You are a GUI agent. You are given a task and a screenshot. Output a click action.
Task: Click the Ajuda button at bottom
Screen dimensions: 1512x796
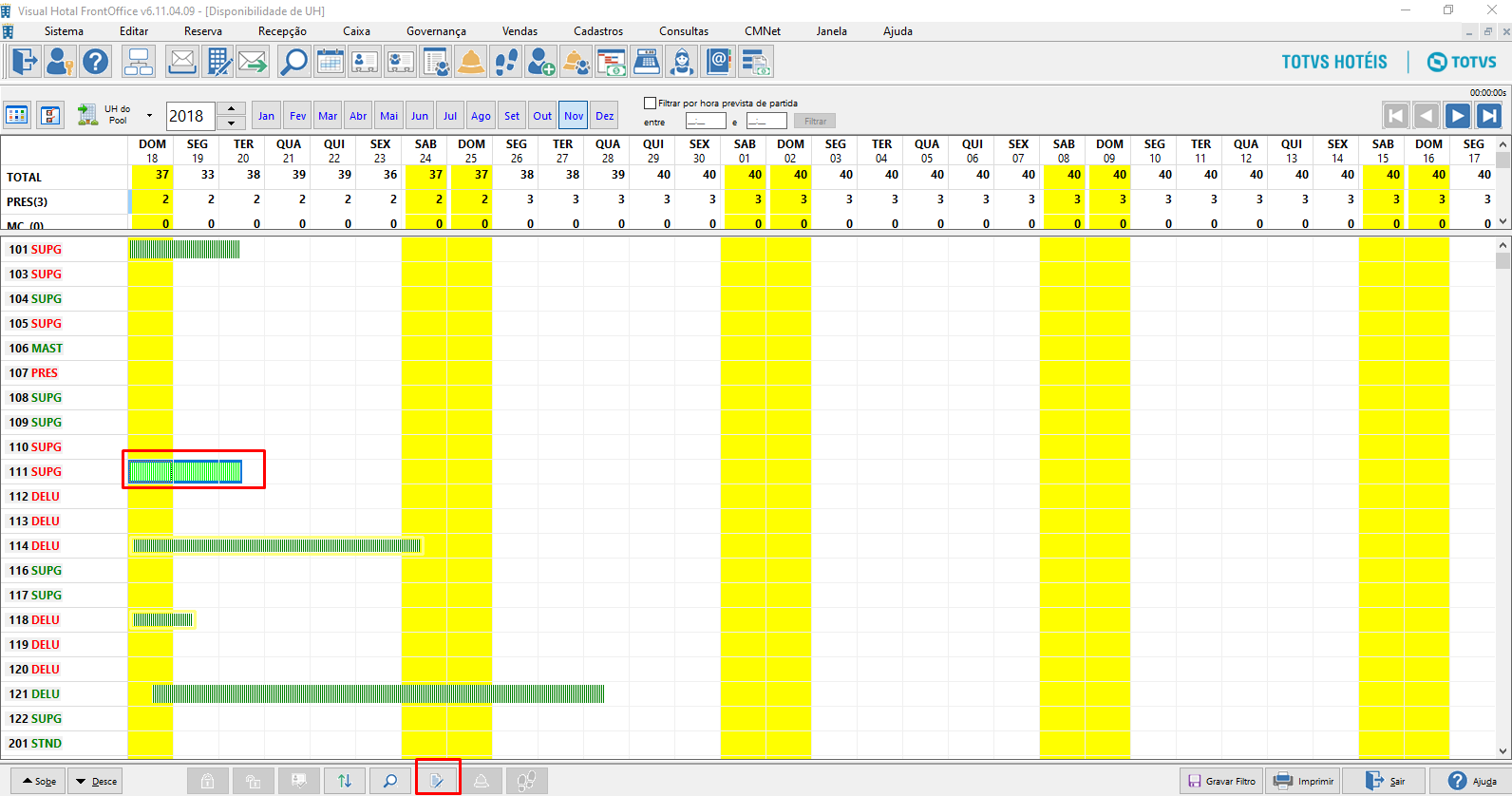point(1470,781)
